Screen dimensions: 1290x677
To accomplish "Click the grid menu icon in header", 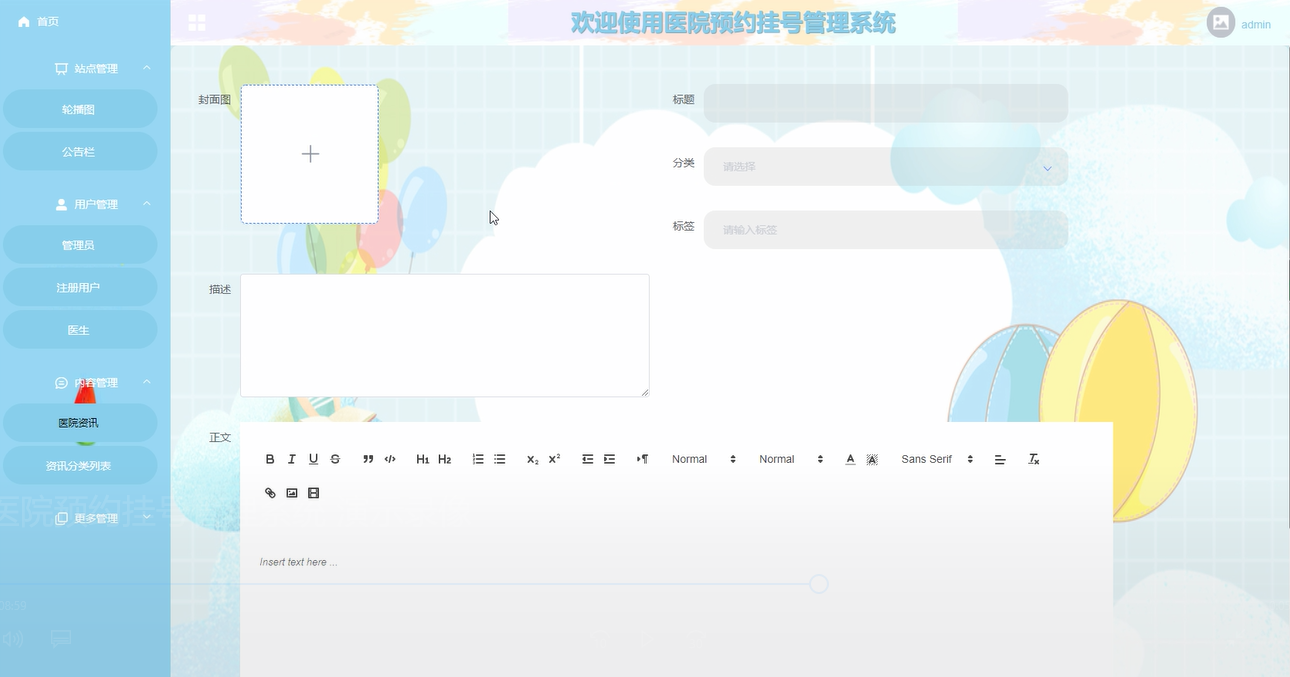I will 197,22.
